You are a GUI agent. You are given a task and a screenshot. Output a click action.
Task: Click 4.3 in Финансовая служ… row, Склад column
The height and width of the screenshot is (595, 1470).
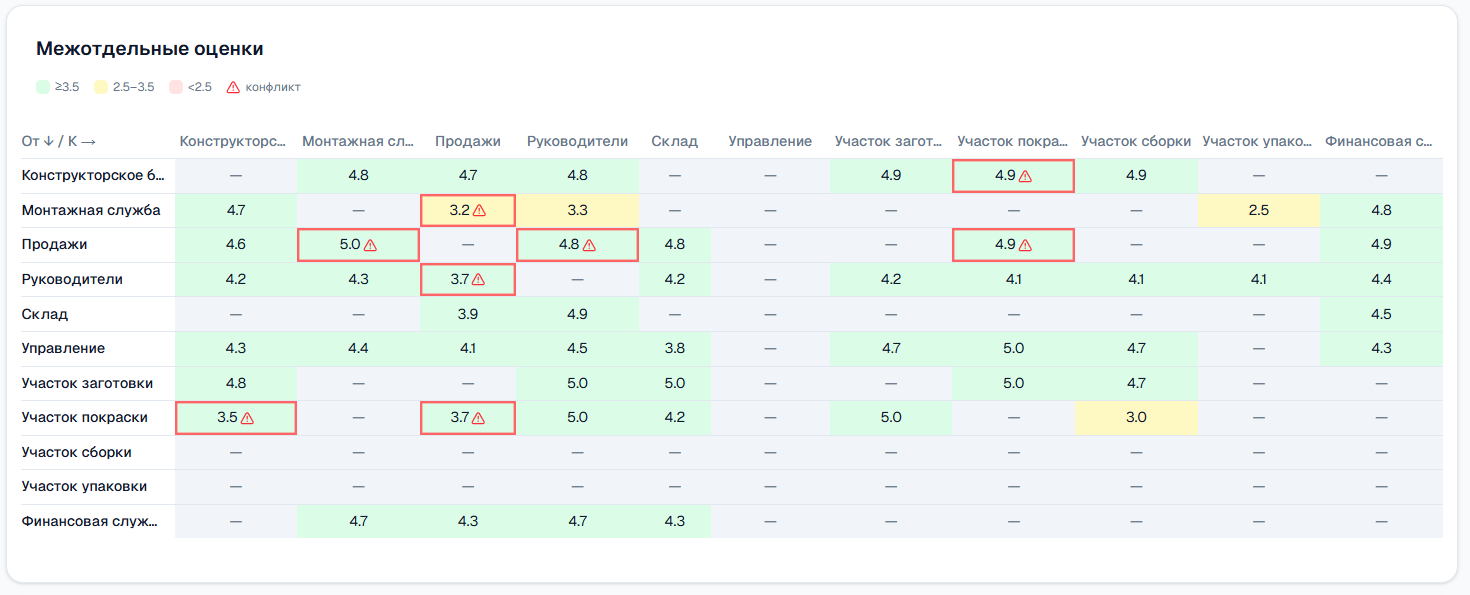674,521
